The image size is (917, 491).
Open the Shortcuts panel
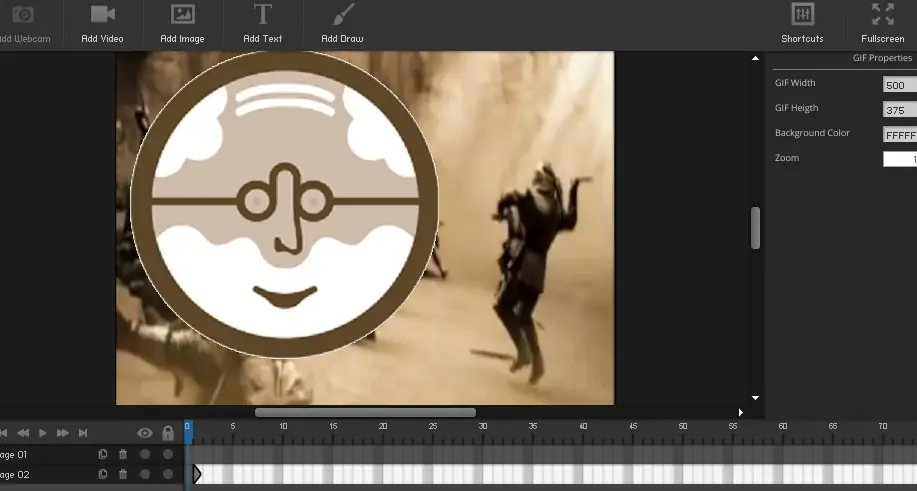click(x=802, y=25)
